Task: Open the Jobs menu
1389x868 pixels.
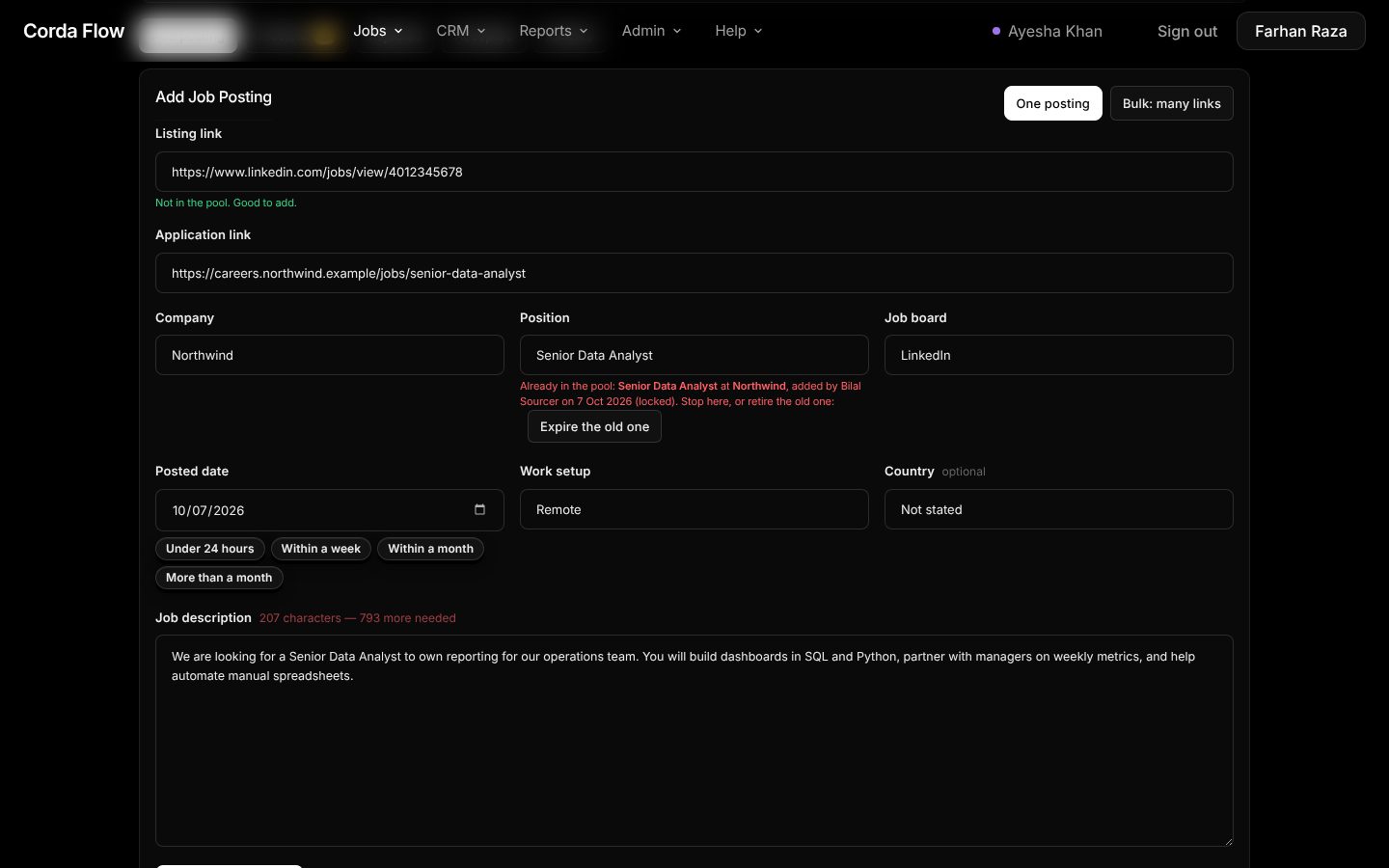Action: 378,31
